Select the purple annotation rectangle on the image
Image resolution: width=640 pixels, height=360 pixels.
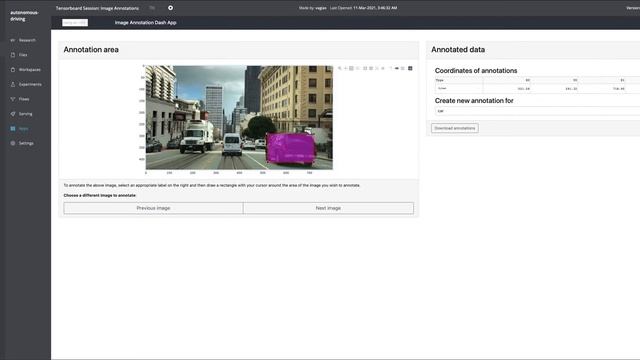pyautogui.click(x=291, y=149)
